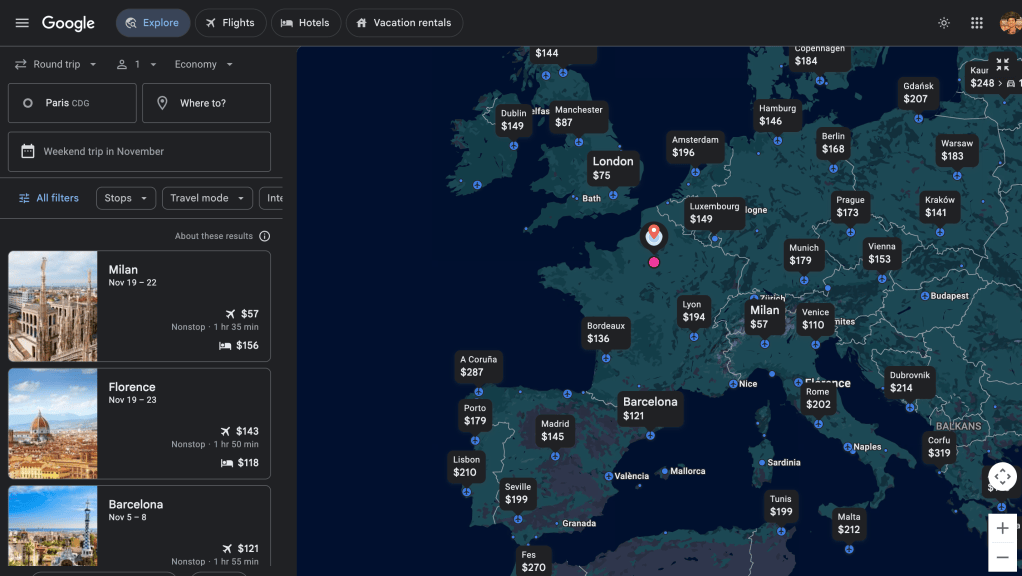This screenshot has height=576, width=1022.
Task: Select the Warsaw $183 map price label
Action: tap(957, 150)
